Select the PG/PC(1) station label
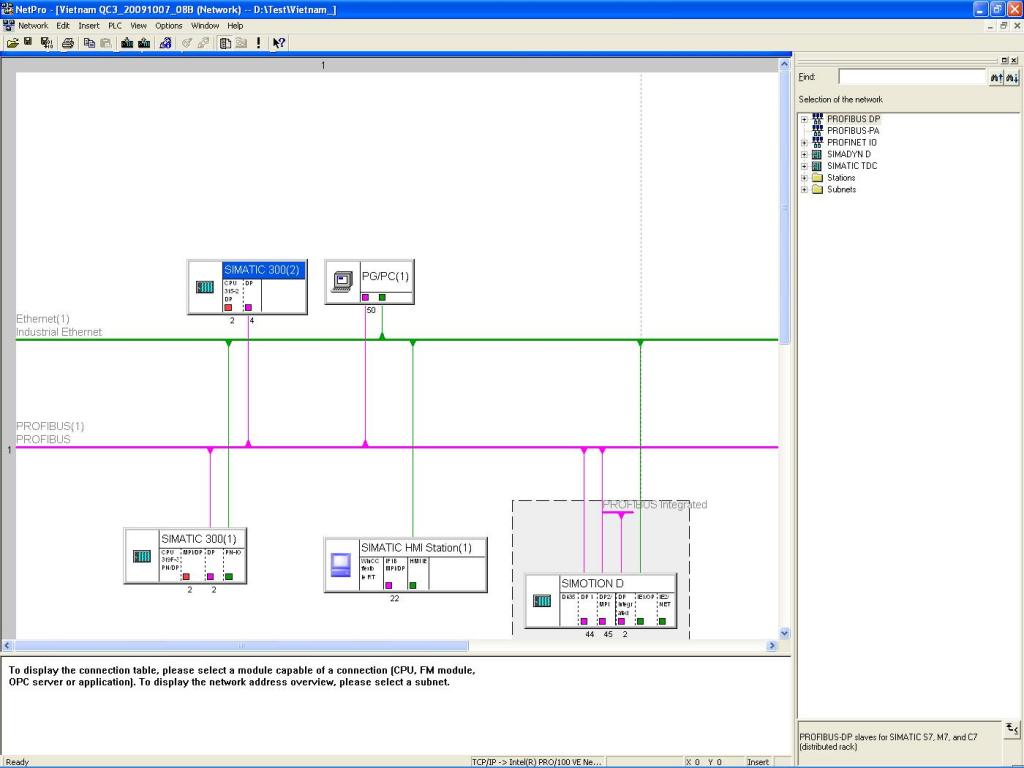Image resolution: width=1024 pixels, height=768 pixels. click(x=385, y=276)
